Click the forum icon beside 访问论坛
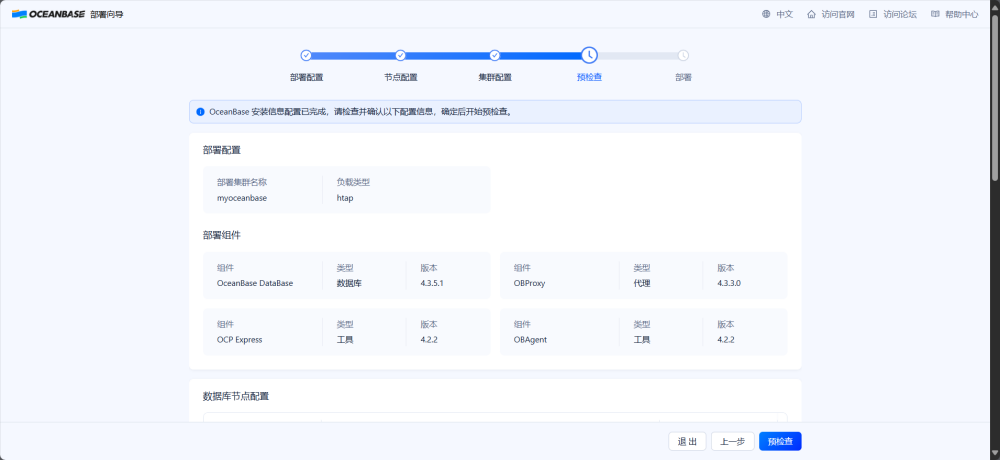Viewport: 1000px width, 460px height. point(873,14)
